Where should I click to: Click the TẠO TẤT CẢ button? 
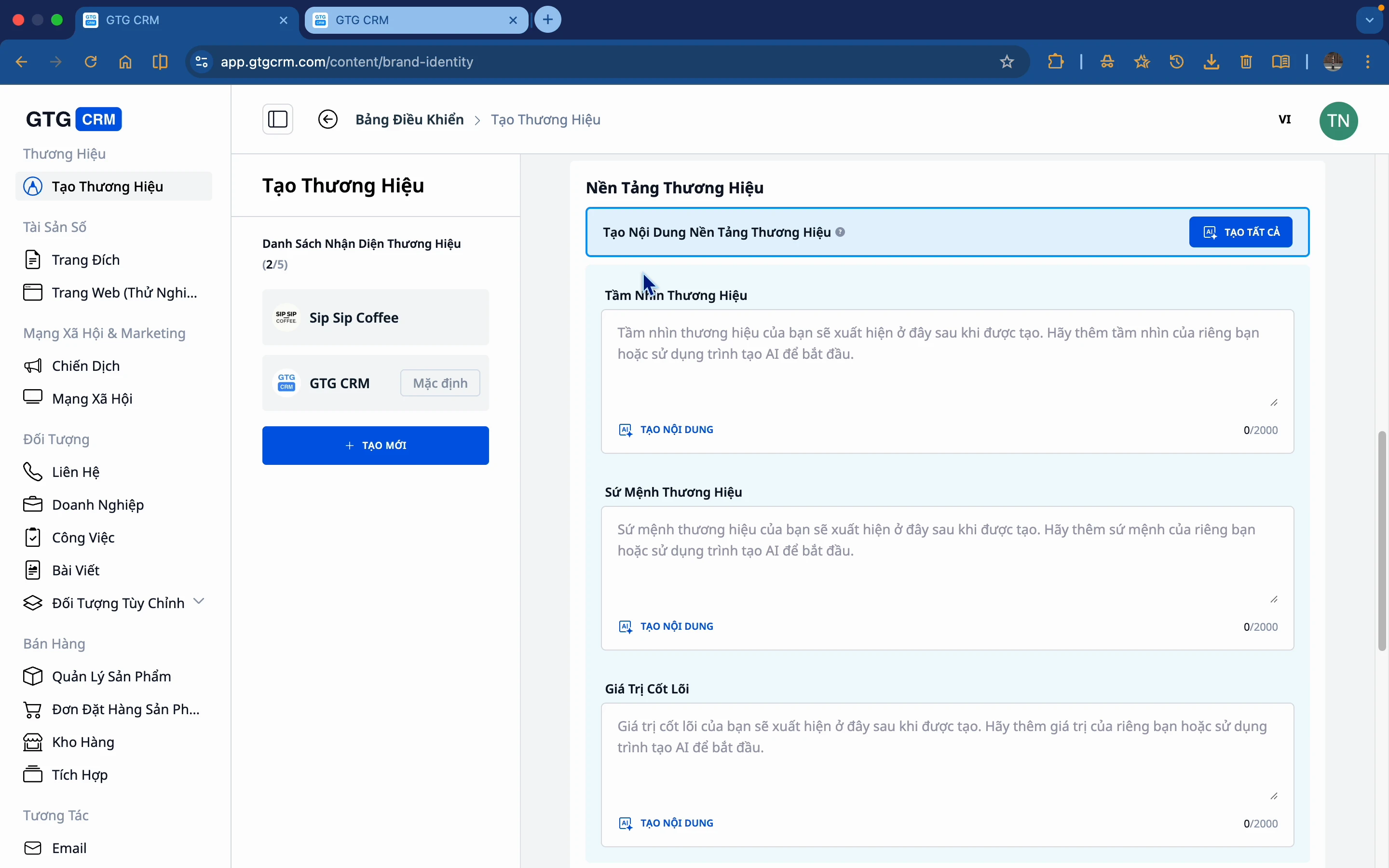point(1240,232)
